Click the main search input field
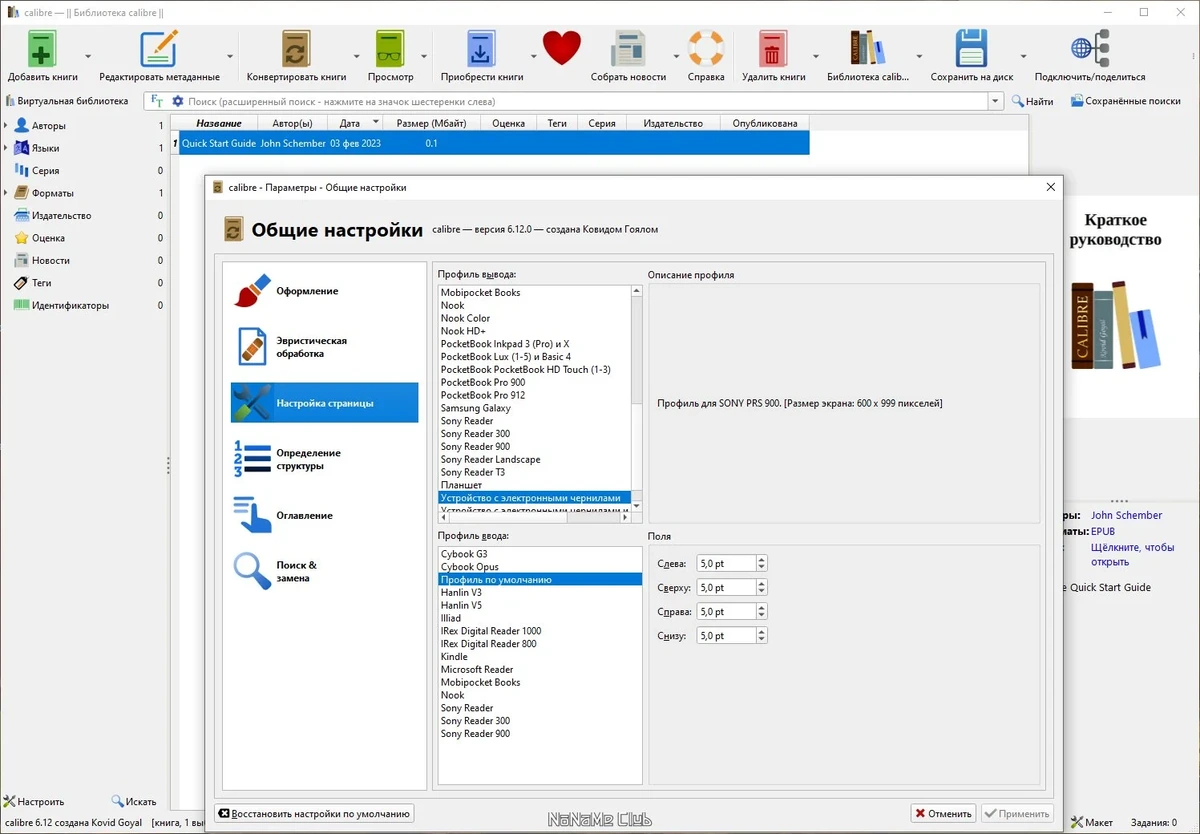Viewport: 1200px width, 834px height. (x=586, y=101)
